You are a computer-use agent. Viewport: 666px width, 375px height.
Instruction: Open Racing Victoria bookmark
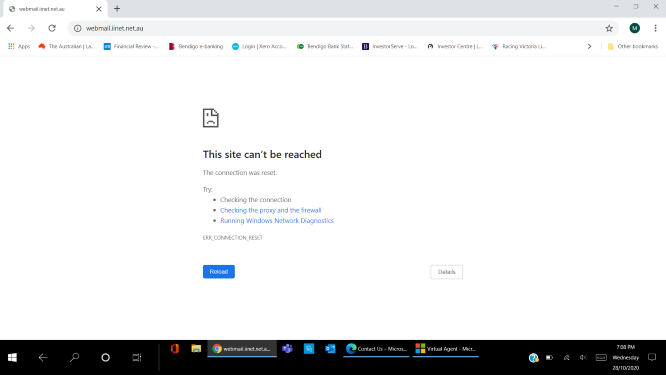point(519,46)
